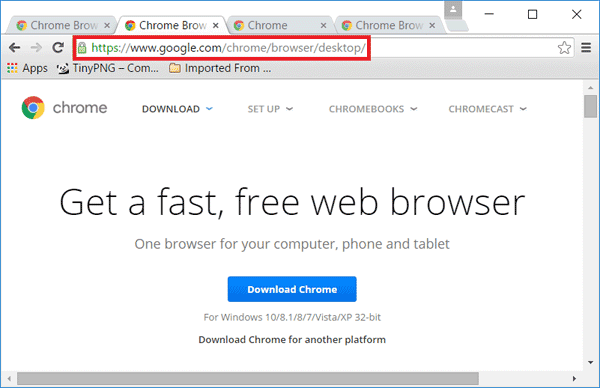Minimize the Chrome window
600x388 pixels.
point(489,14)
